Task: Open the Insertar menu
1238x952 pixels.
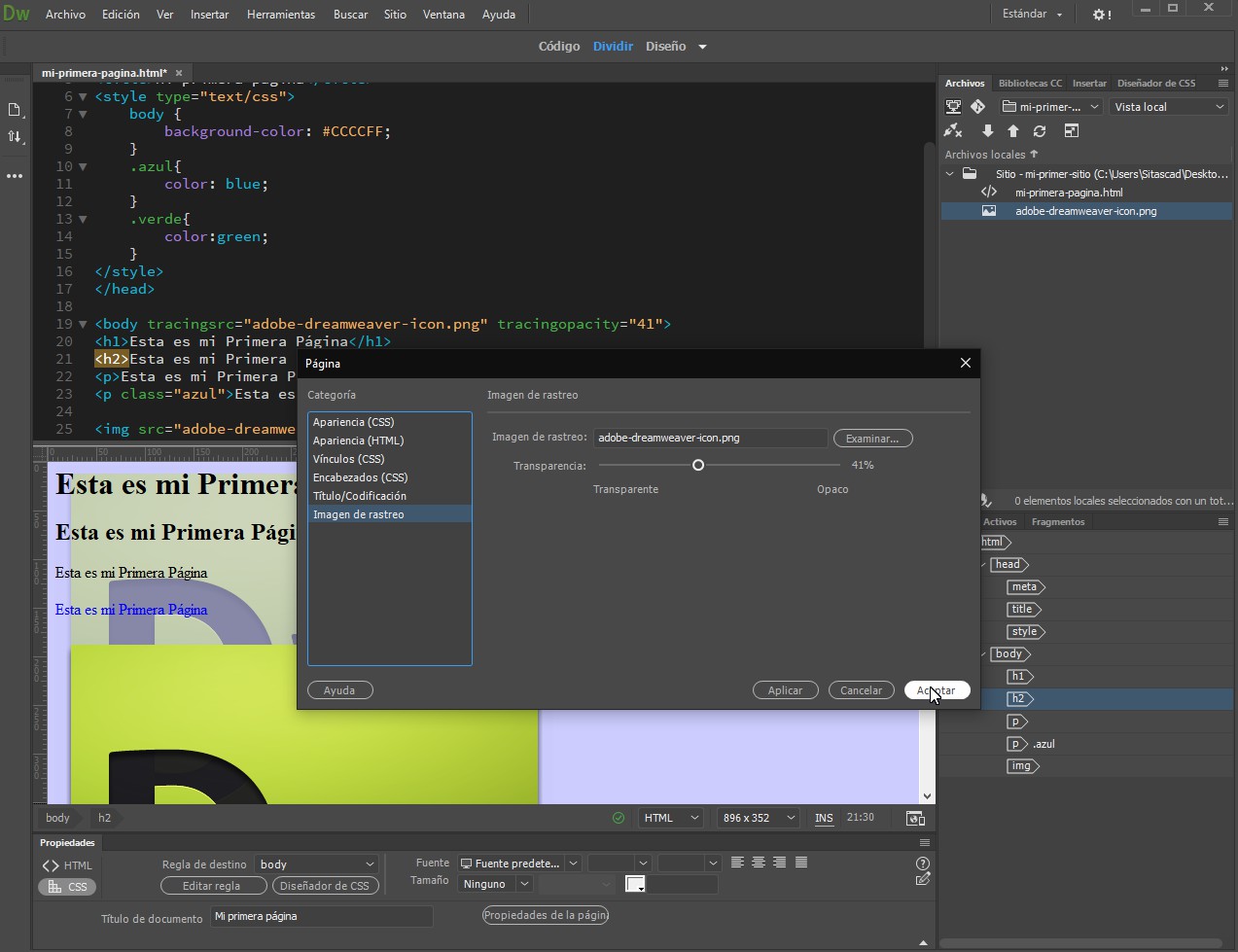Action: [x=209, y=15]
